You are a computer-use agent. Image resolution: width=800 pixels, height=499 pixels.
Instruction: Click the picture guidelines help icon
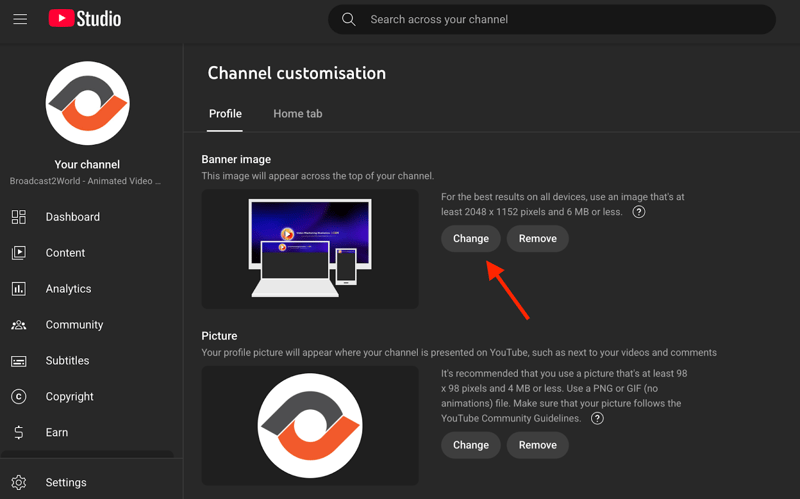click(x=597, y=418)
